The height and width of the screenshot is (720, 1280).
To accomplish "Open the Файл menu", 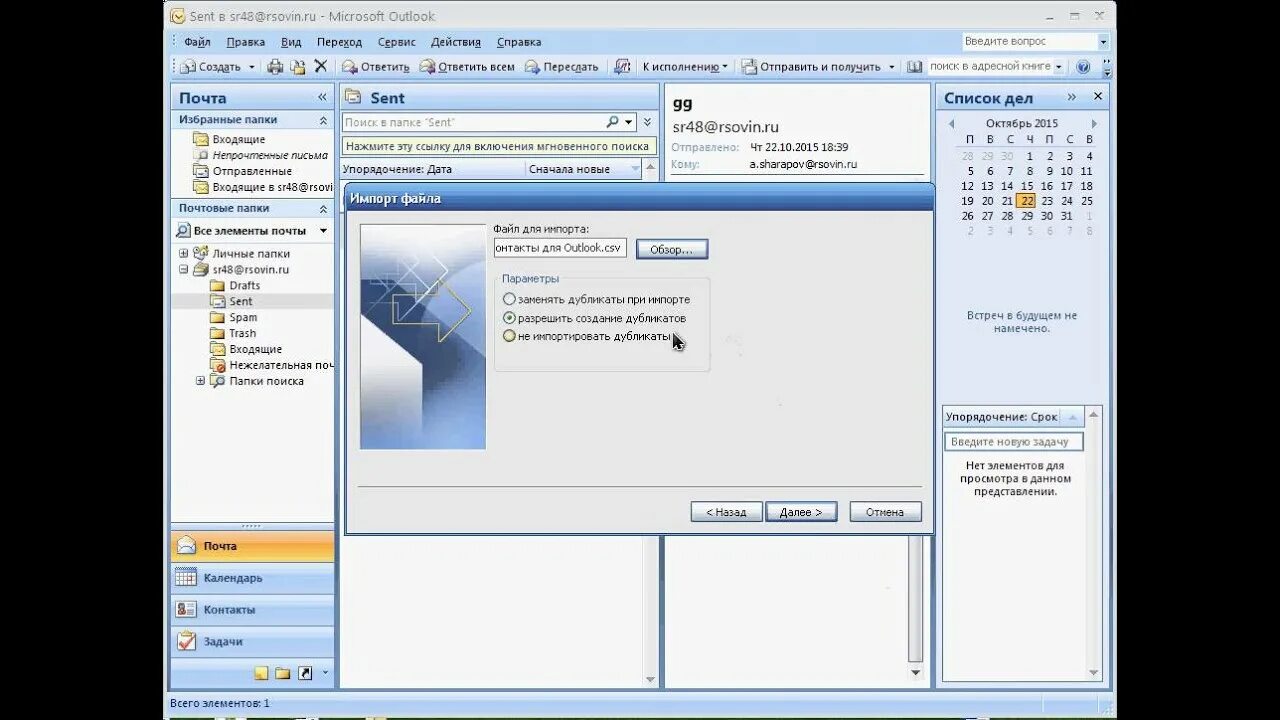I will [197, 42].
